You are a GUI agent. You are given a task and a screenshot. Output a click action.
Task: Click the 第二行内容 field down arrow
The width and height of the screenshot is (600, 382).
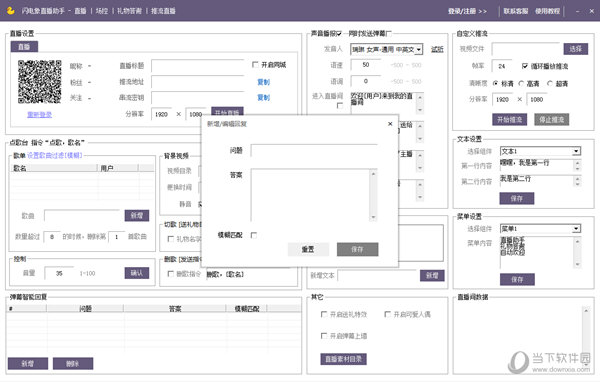click(577, 184)
